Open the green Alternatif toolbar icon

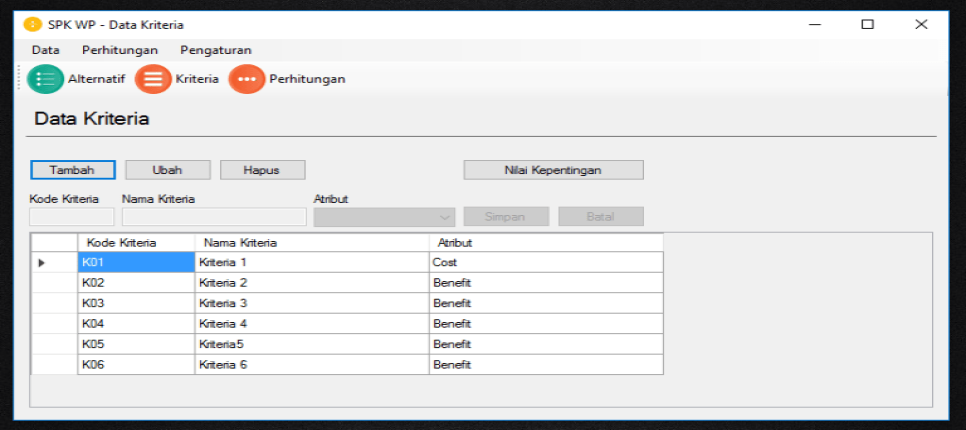pyautogui.click(x=46, y=79)
